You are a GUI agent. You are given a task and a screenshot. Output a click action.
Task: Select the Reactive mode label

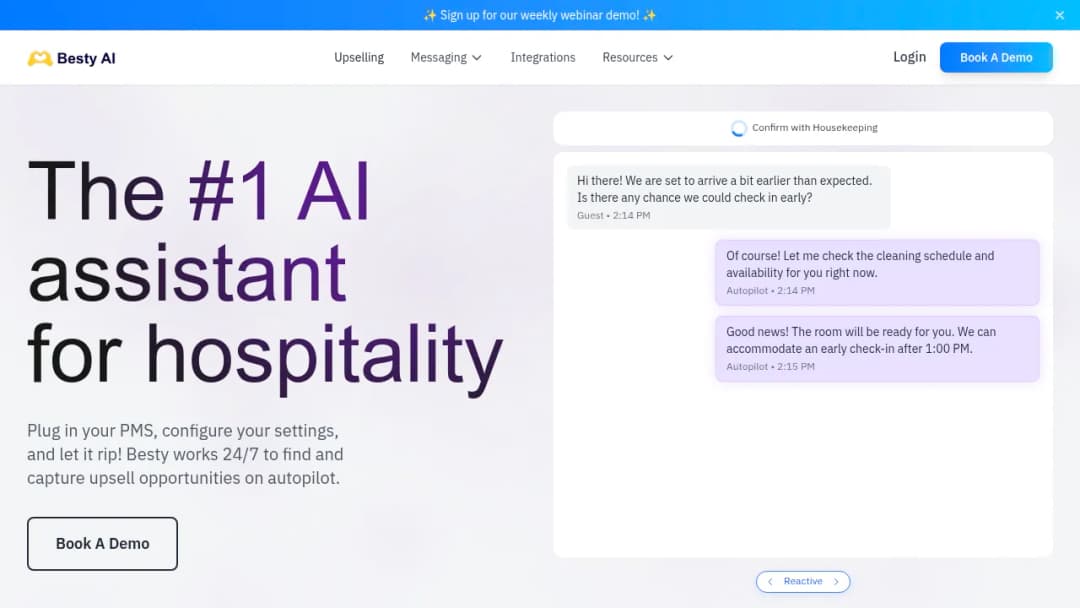803,581
